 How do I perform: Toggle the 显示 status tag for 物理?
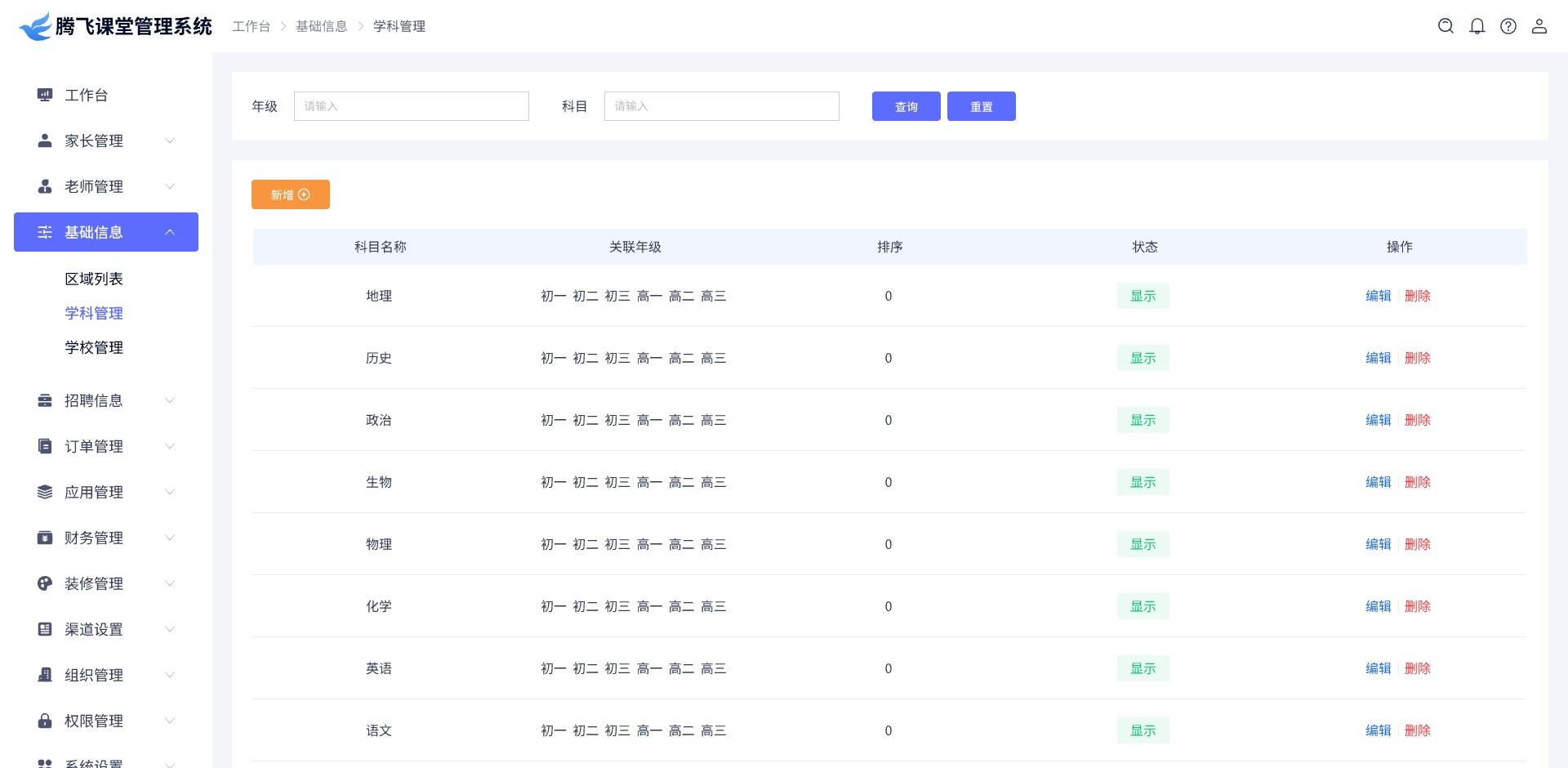[x=1143, y=544]
